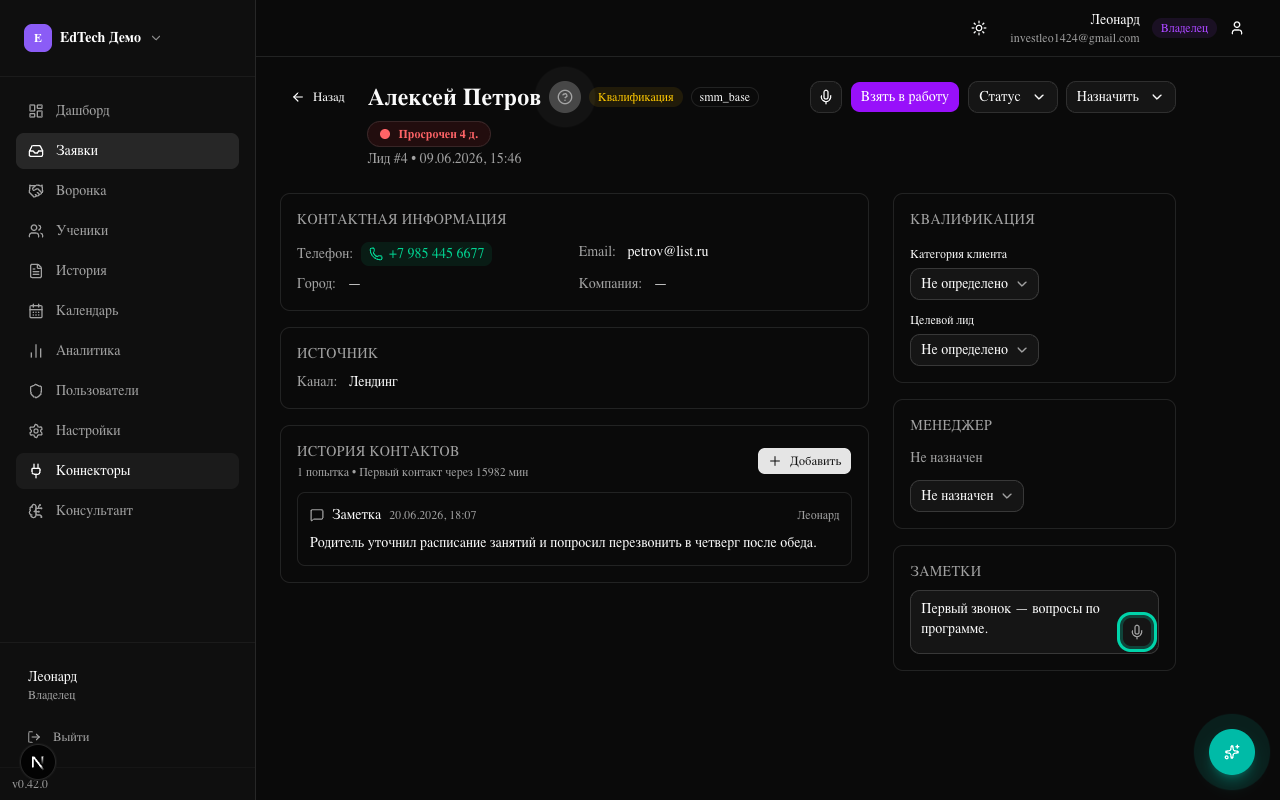Click the Консультант brain icon
The height and width of the screenshot is (800, 1280).
point(36,511)
